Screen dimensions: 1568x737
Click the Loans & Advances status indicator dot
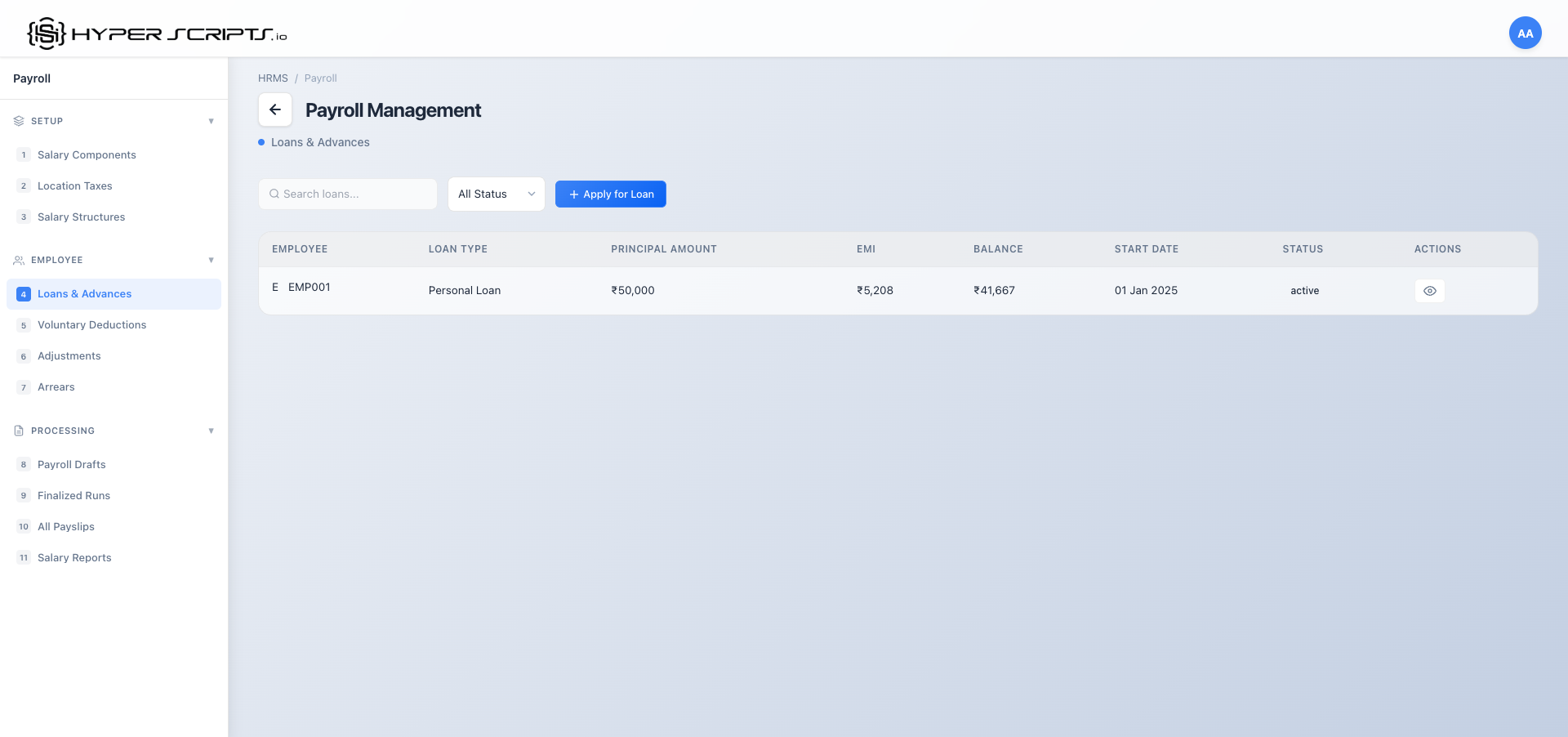pos(260,142)
